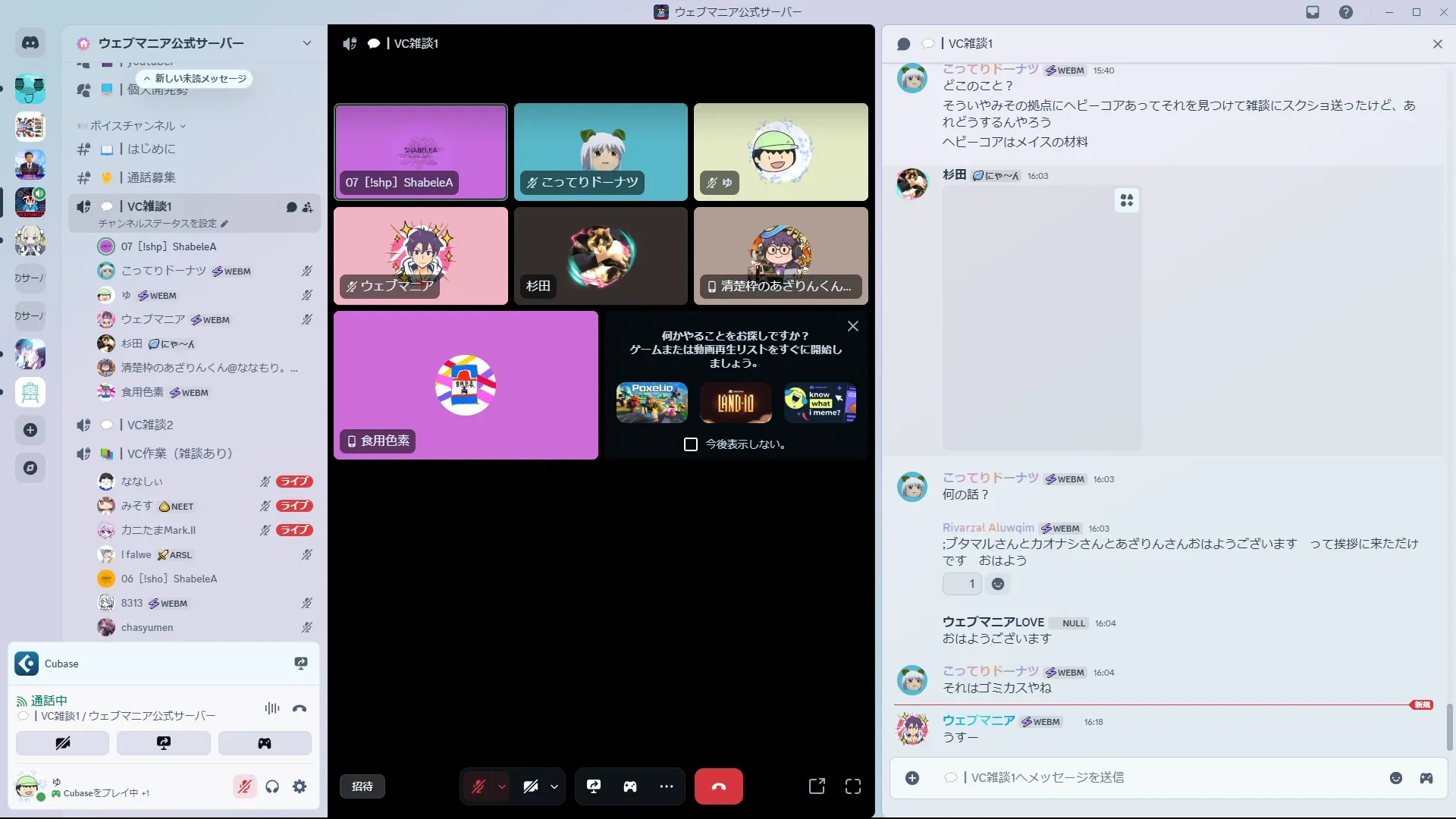Image resolution: width=1456 pixels, height=819 pixels.
Task: Toggle headphone deafen in the user panel
Action: click(272, 786)
